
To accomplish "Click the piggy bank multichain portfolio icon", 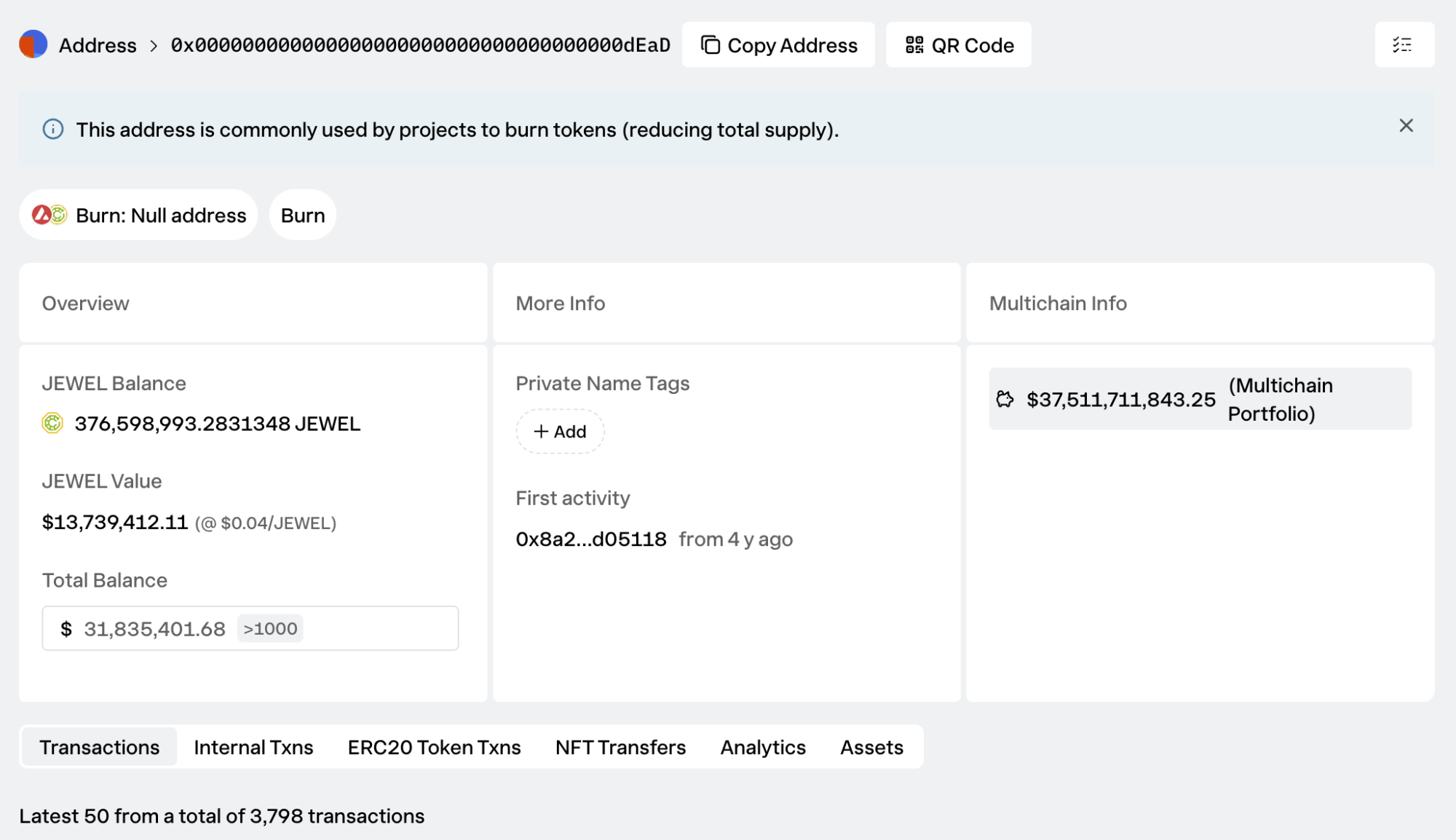I will click(x=1005, y=399).
